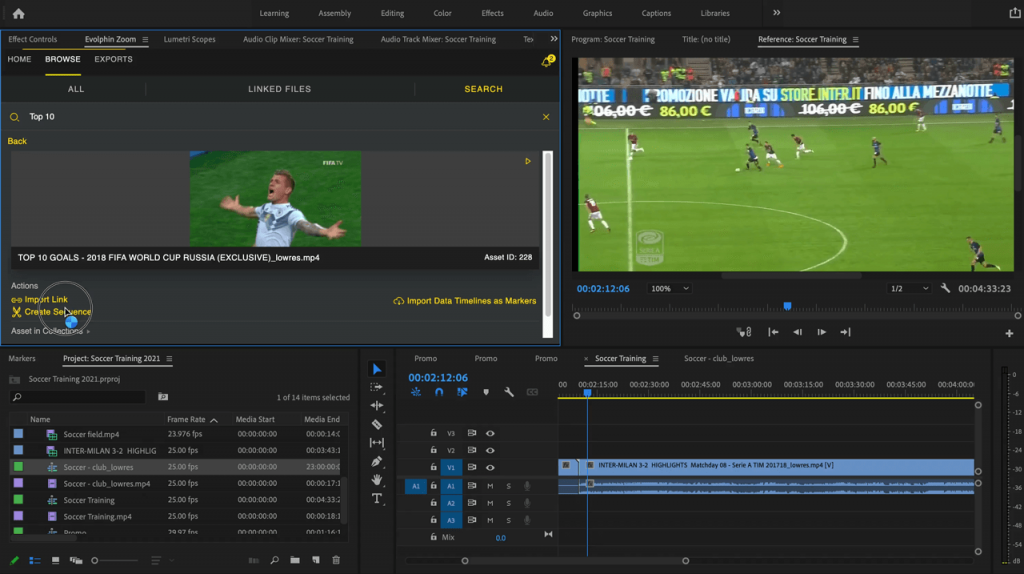
Task: Click New Bin folder icon in Project panel
Action: click(x=295, y=560)
